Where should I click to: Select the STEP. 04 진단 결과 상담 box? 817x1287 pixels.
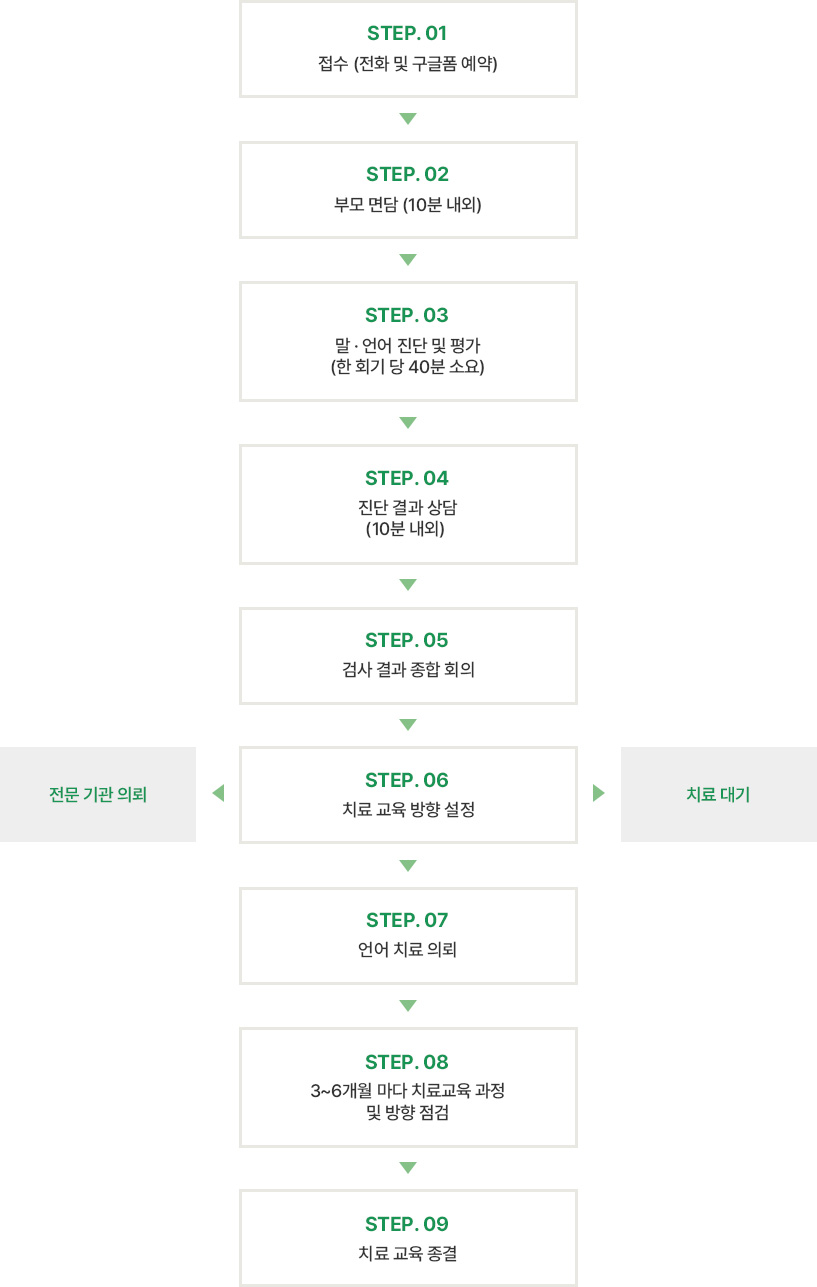tap(408, 504)
